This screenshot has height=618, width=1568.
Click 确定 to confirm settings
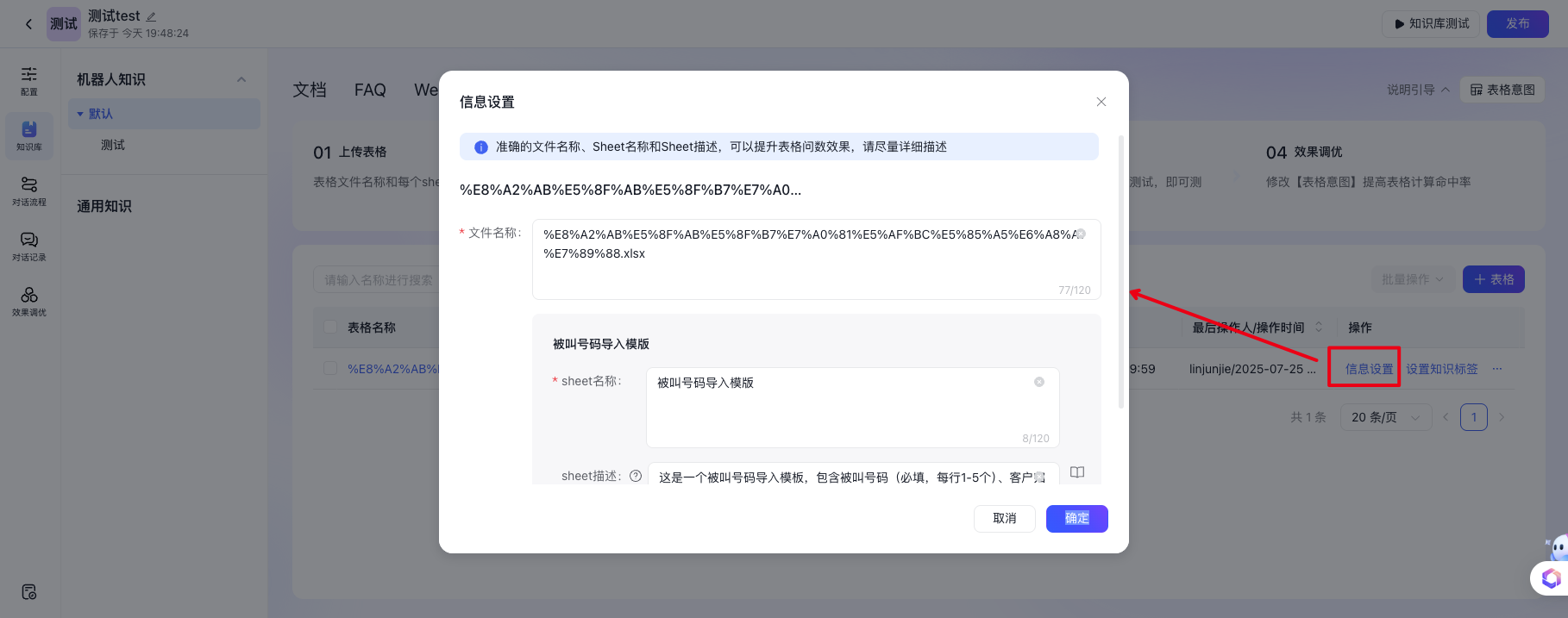(1076, 518)
